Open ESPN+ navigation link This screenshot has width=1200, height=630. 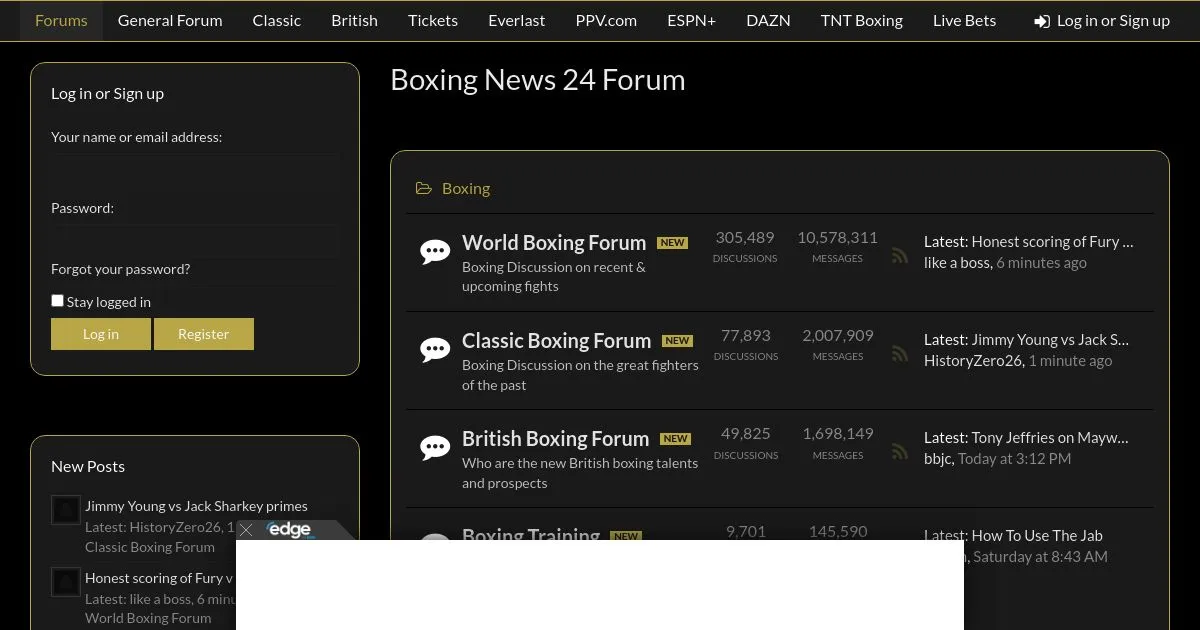coord(692,20)
